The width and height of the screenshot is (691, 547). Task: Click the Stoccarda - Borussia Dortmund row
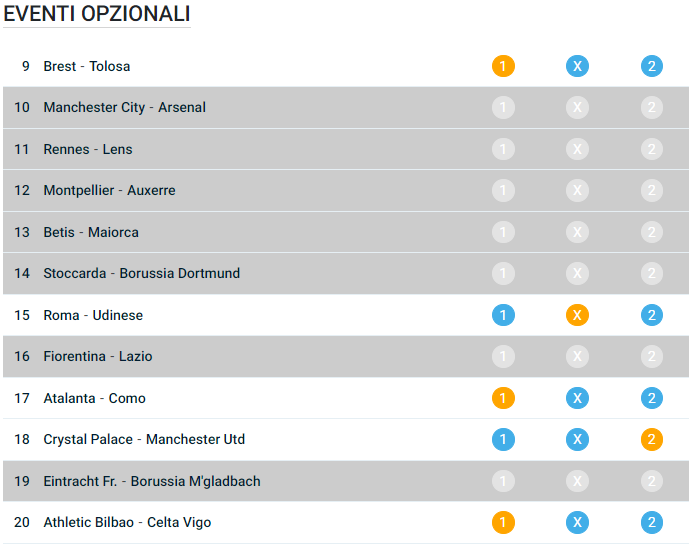point(141,274)
